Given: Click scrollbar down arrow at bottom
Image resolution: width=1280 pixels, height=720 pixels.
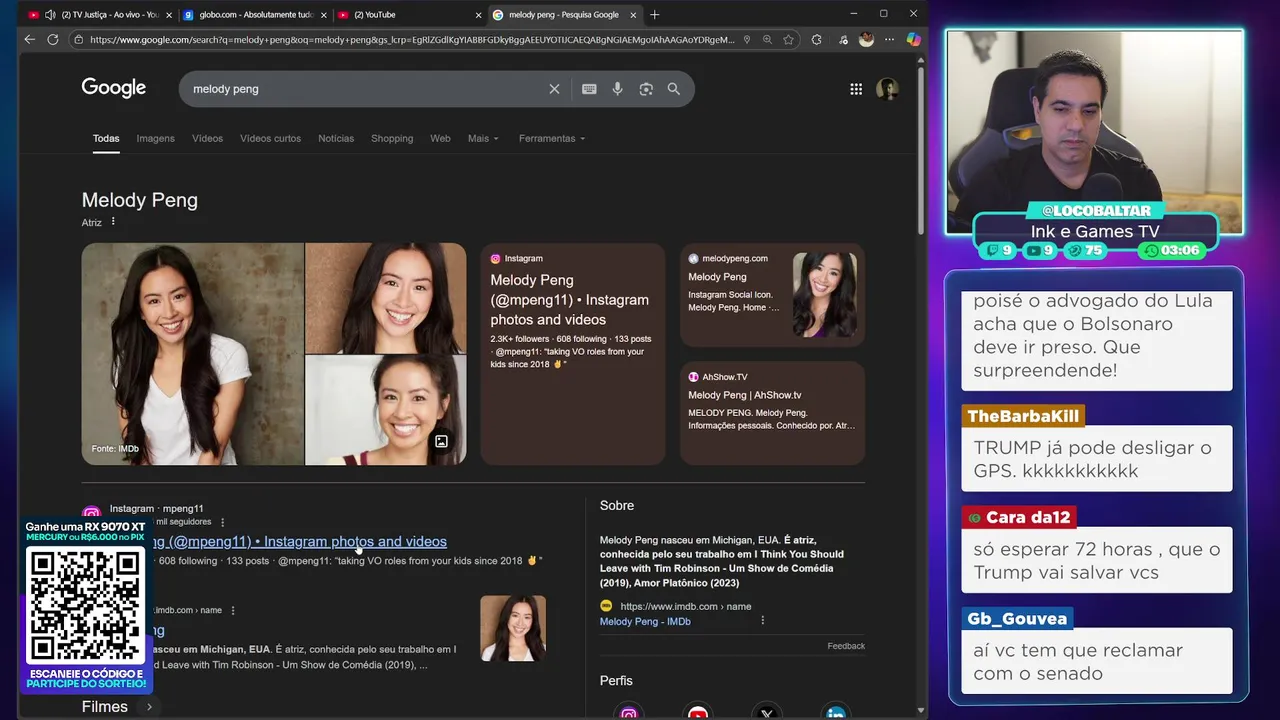Looking at the screenshot, I should coord(921,711).
